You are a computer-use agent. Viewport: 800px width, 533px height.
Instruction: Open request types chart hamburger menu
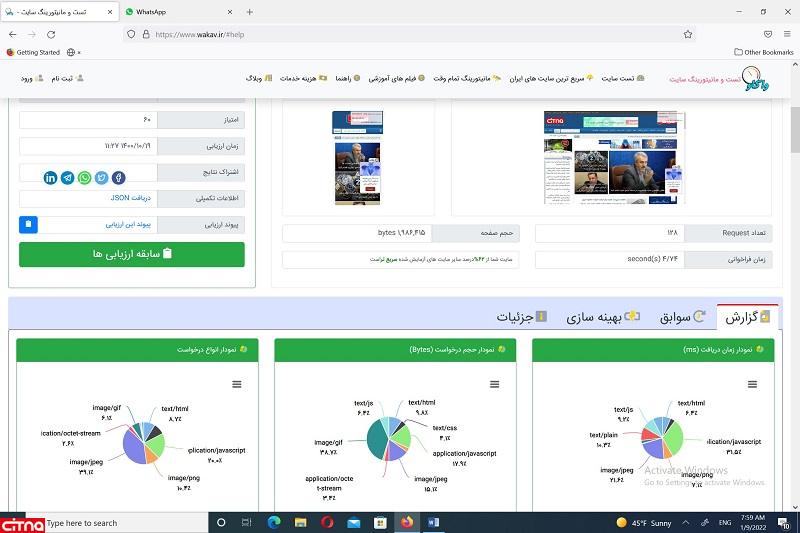(x=237, y=384)
